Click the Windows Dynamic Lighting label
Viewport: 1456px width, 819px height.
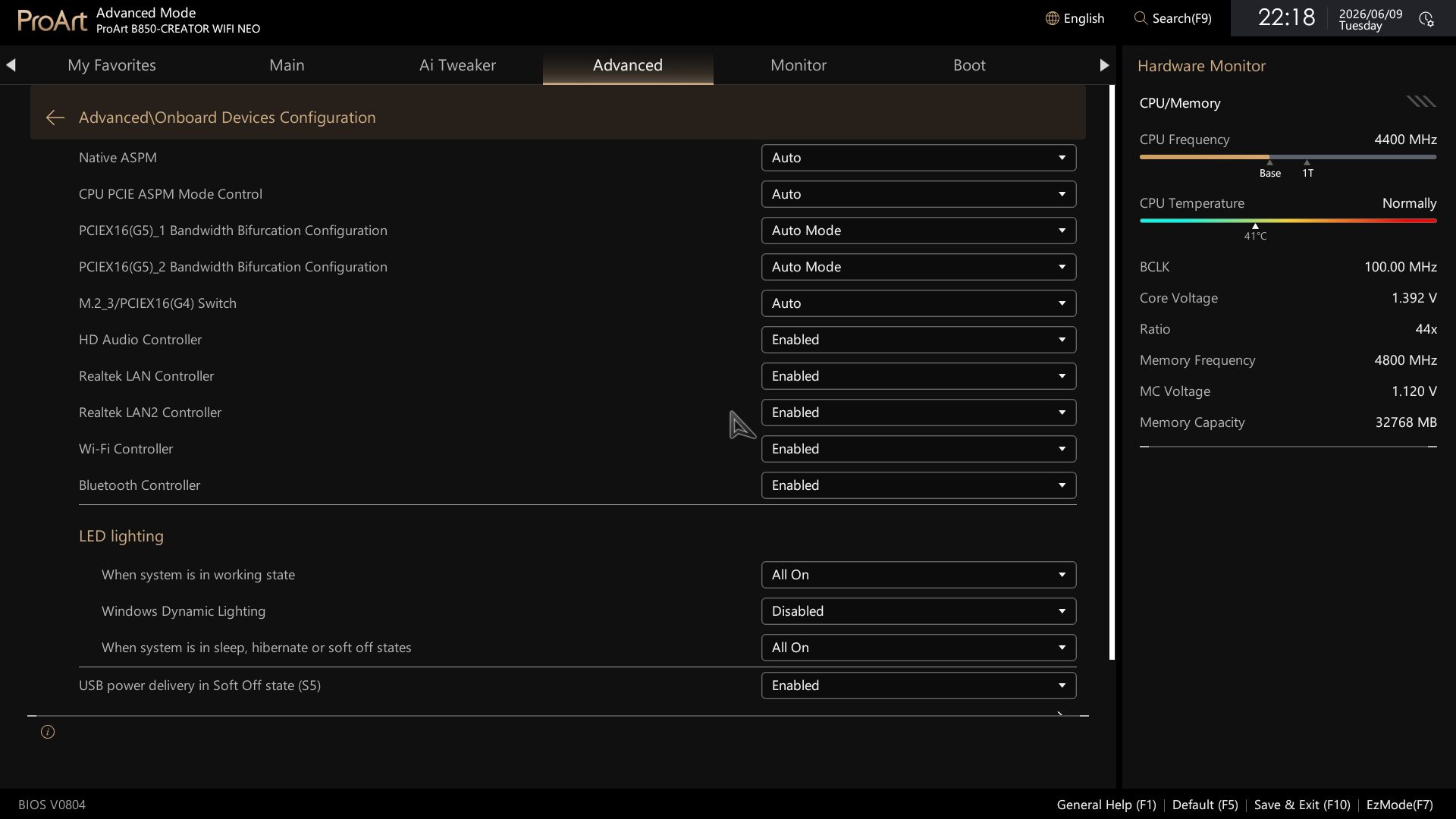(184, 611)
